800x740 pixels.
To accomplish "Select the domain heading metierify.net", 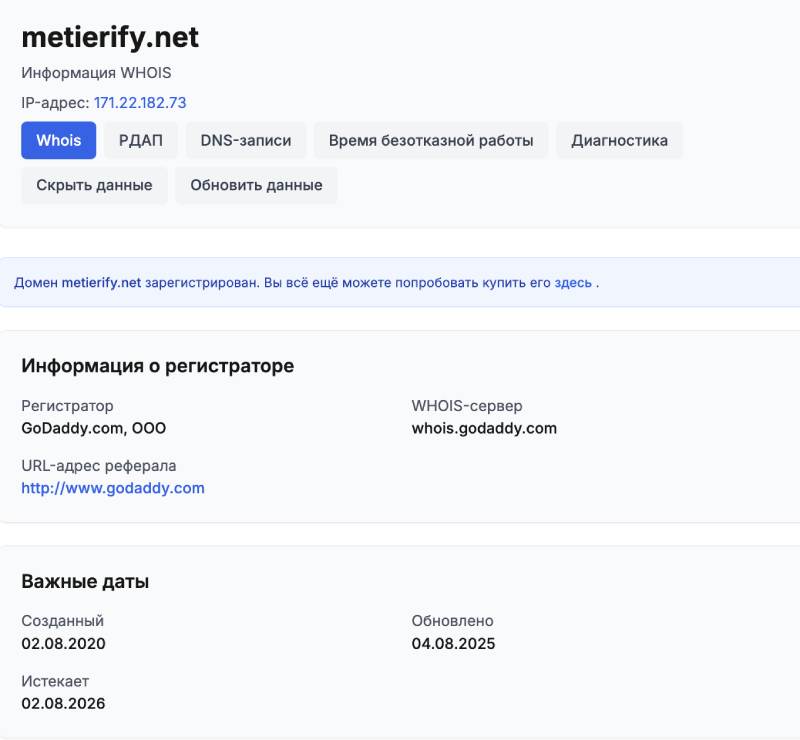I will 110,37.
